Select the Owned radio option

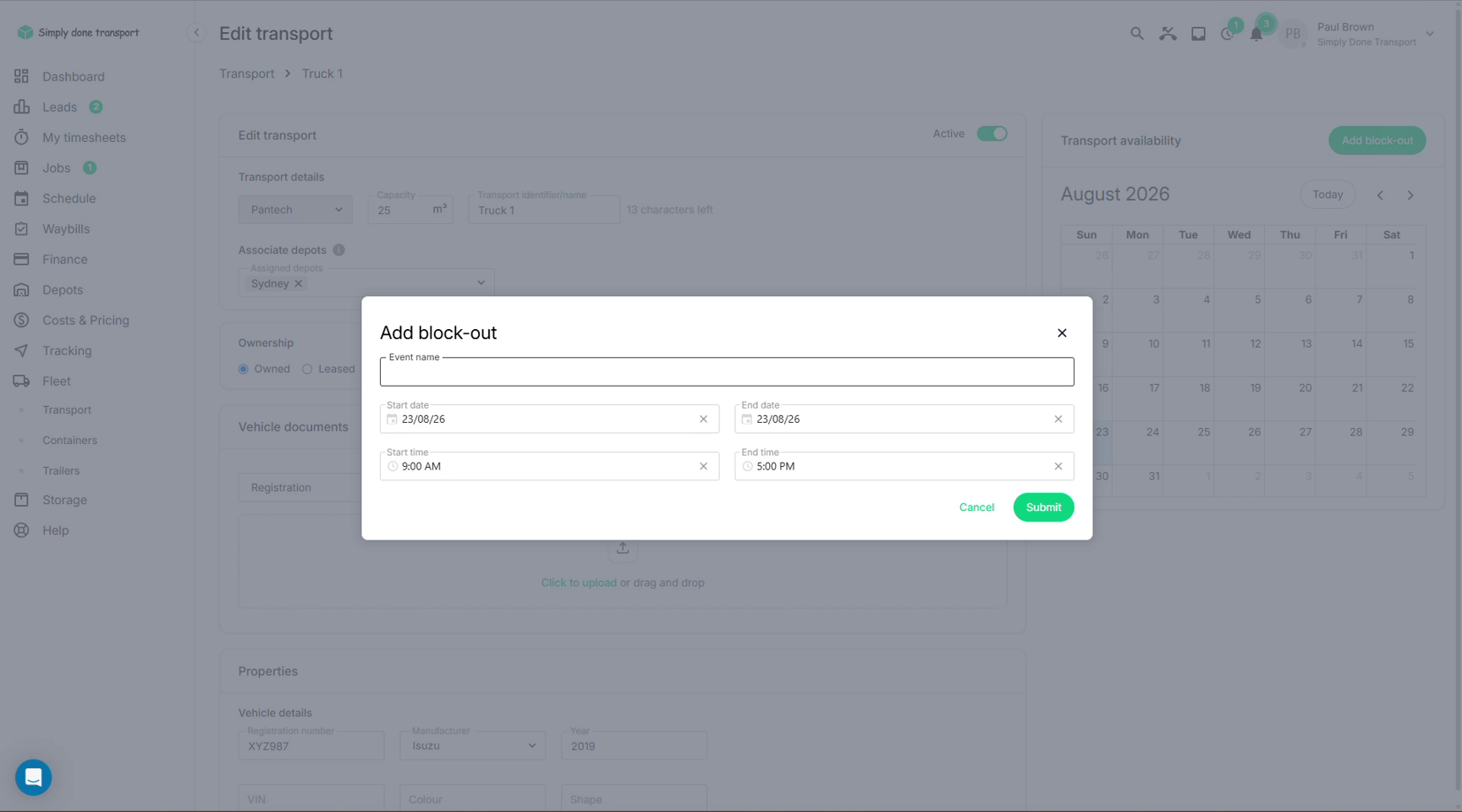click(x=244, y=370)
